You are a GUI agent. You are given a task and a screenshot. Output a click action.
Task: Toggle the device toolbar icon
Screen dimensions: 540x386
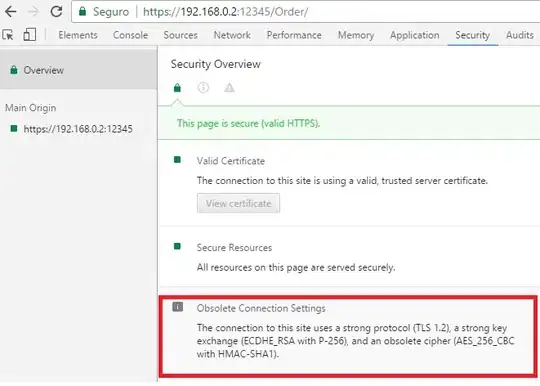click(30, 35)
